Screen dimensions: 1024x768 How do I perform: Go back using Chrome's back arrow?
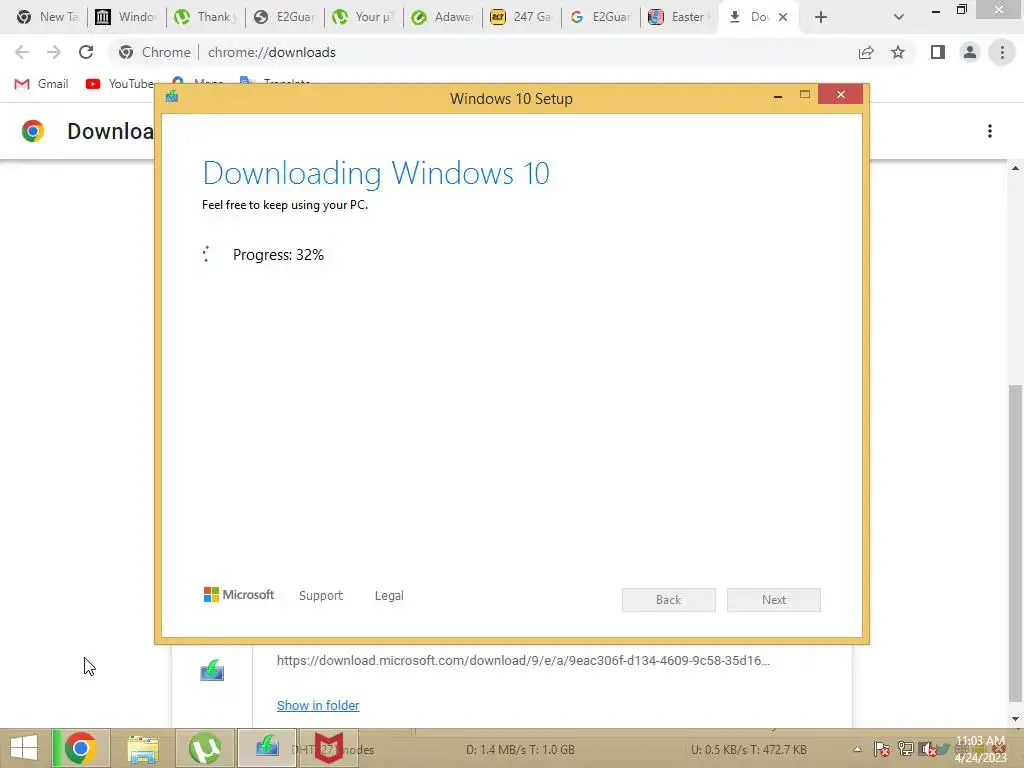click(x=22, y=52)
